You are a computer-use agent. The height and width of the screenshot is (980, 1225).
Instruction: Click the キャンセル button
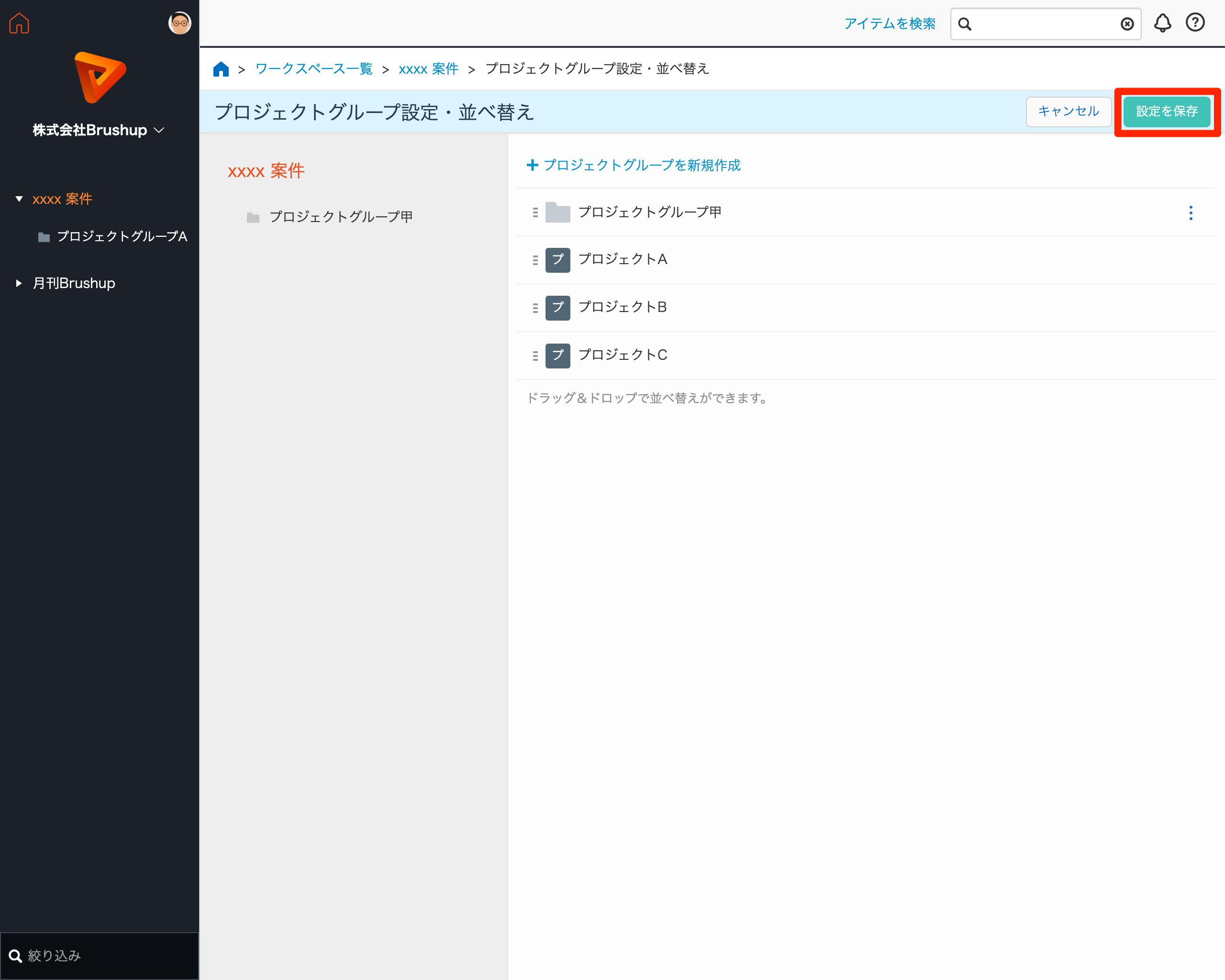(1068, 111)
